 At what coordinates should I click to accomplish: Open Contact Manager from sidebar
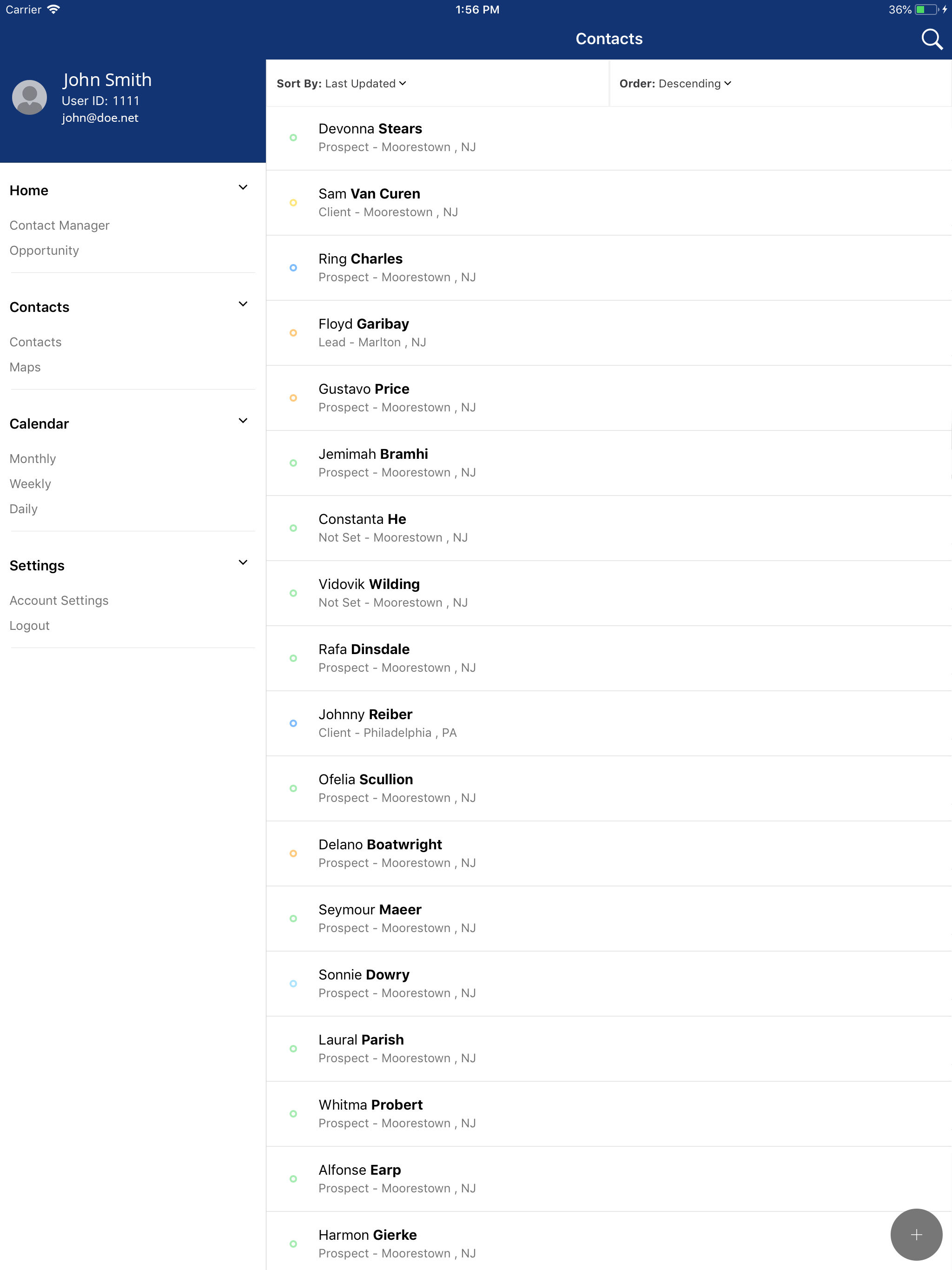point(59,225)
